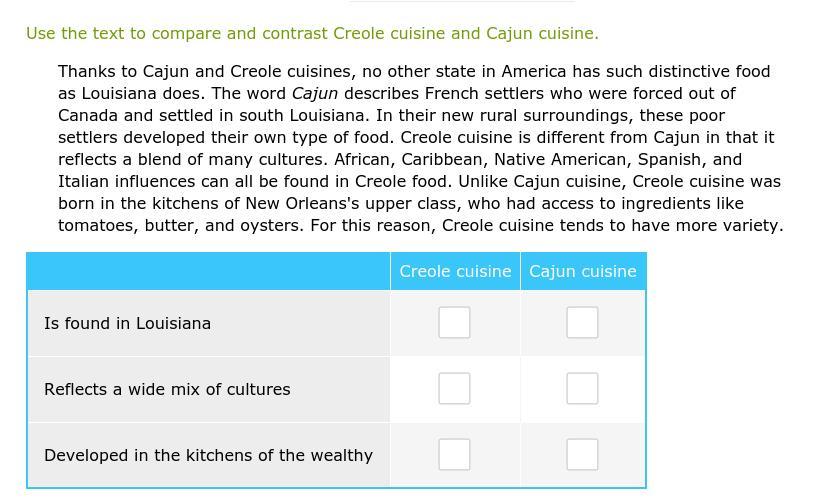The width and height of the screenshot is (821, 501).
Task: Check Cajun cuisine for 'Is found in Louisiana'
Action: [582, 322]
